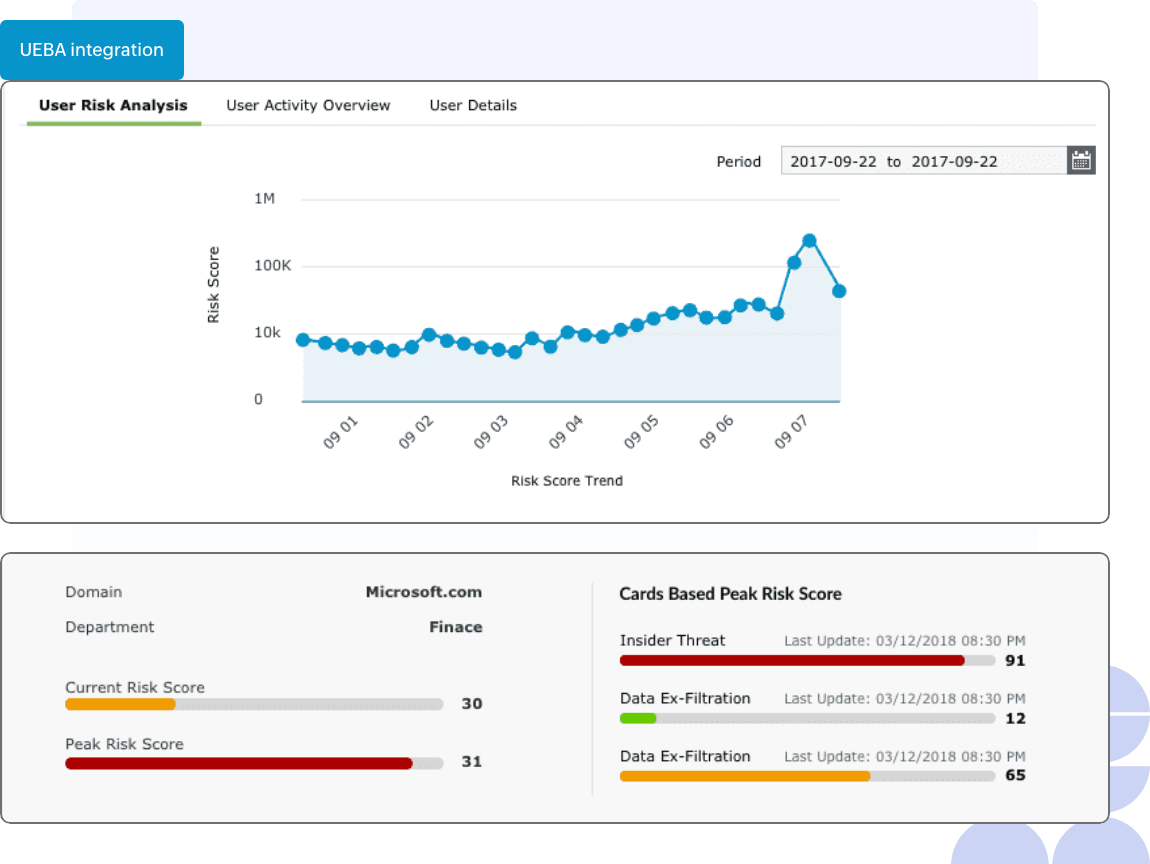This screenshot has height=864, width=1150.
Task: Open the User Details tab
Action: 473,105
